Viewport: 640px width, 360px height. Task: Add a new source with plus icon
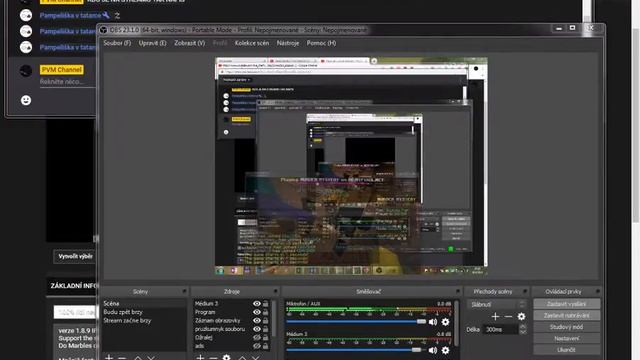[x=200, y=358]
